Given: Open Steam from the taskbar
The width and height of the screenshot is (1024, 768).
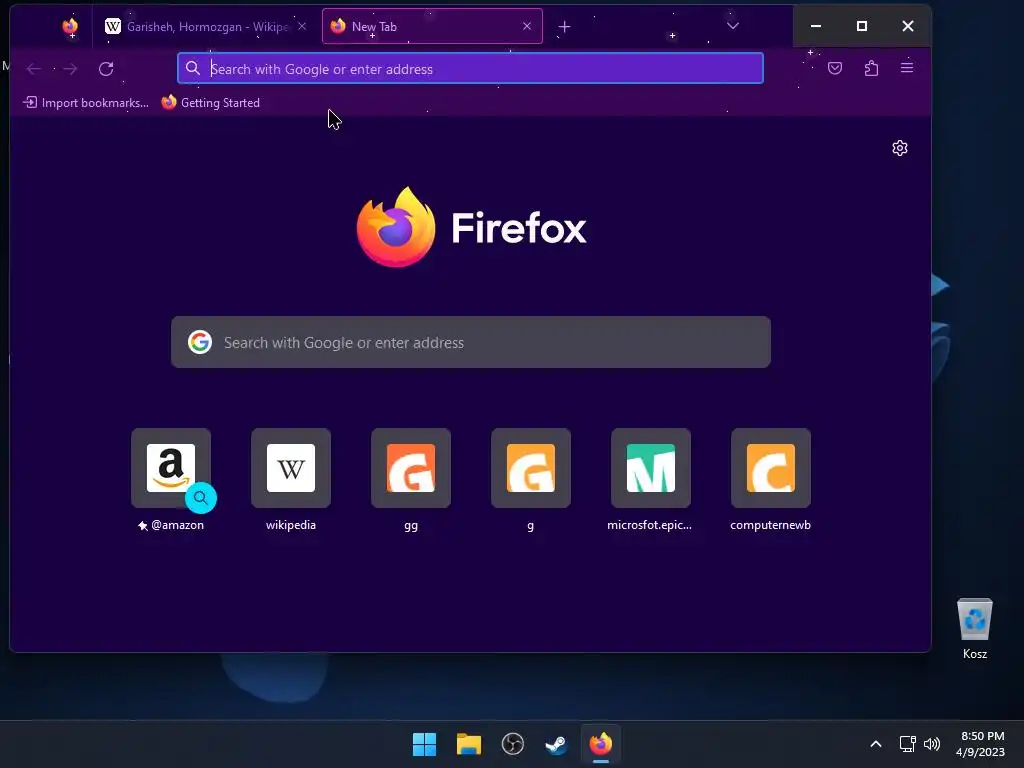Looking at the screenshot, I should [556, 744].
